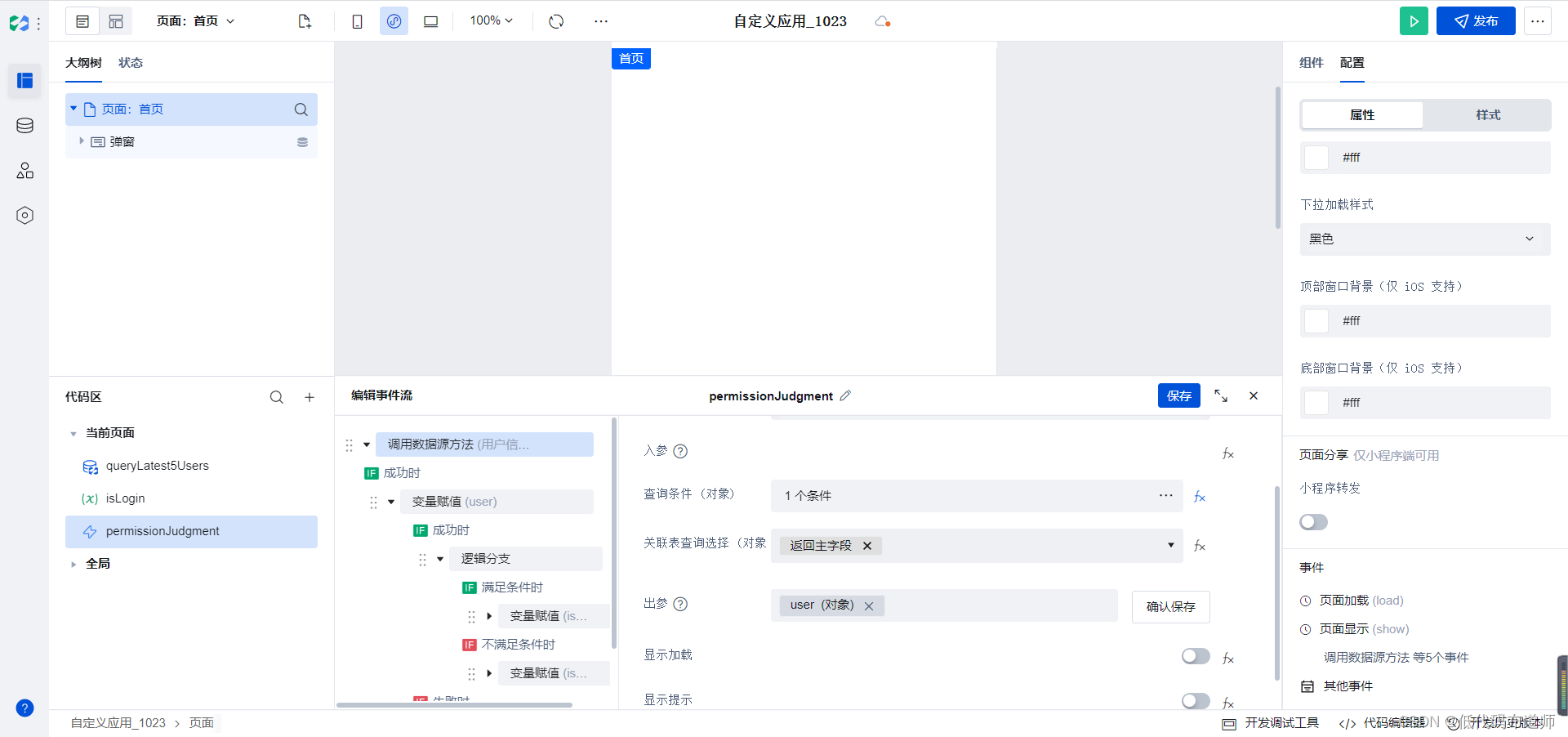Viewport: 1568px width, 737px height.
Task: Click the new page icon in toolbar
Action: click(x=305, y=21)
